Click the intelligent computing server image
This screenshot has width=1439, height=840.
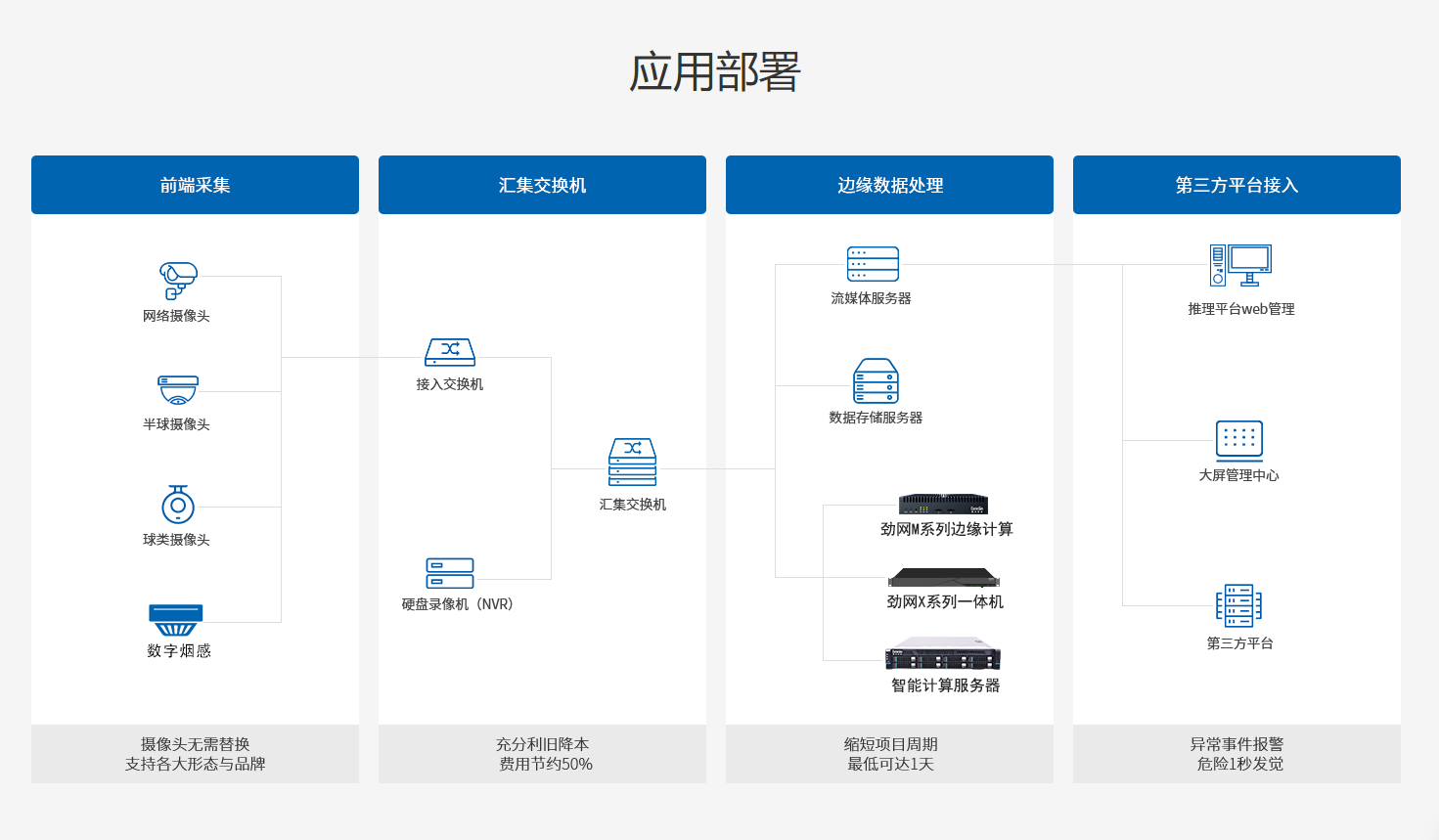943,655
